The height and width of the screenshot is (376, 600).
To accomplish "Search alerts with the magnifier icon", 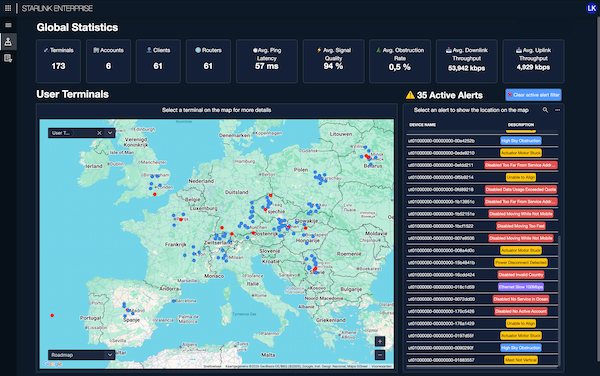I will tap(545, 110).
